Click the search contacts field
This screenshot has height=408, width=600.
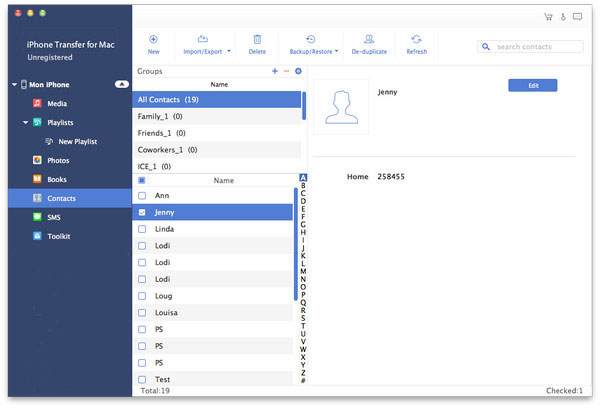click(x=530, y=47)
